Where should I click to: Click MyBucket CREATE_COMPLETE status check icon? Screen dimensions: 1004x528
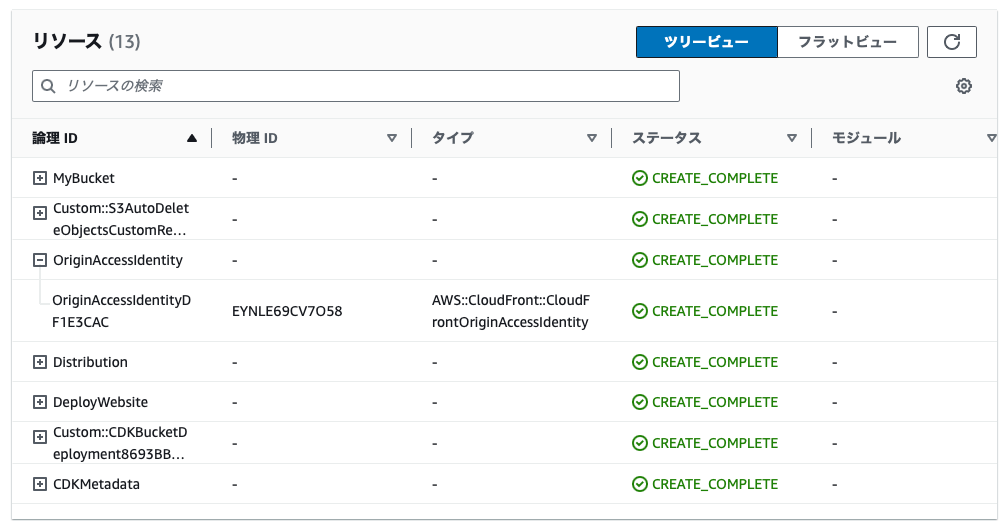[640, 178]
